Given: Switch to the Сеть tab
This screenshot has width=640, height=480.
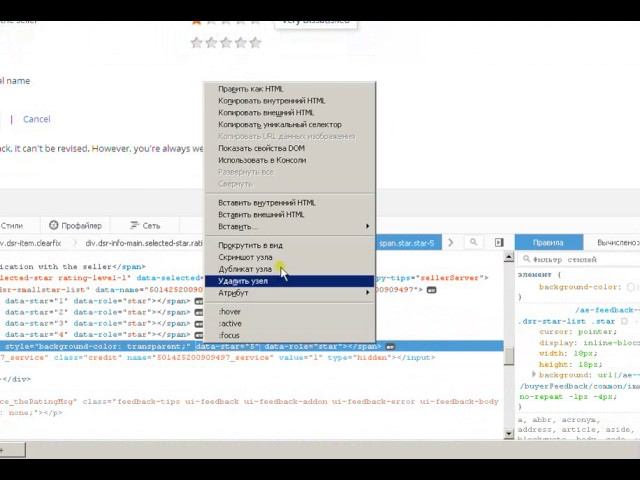Looking at the screenshot, I should click(x=145, y=225).
